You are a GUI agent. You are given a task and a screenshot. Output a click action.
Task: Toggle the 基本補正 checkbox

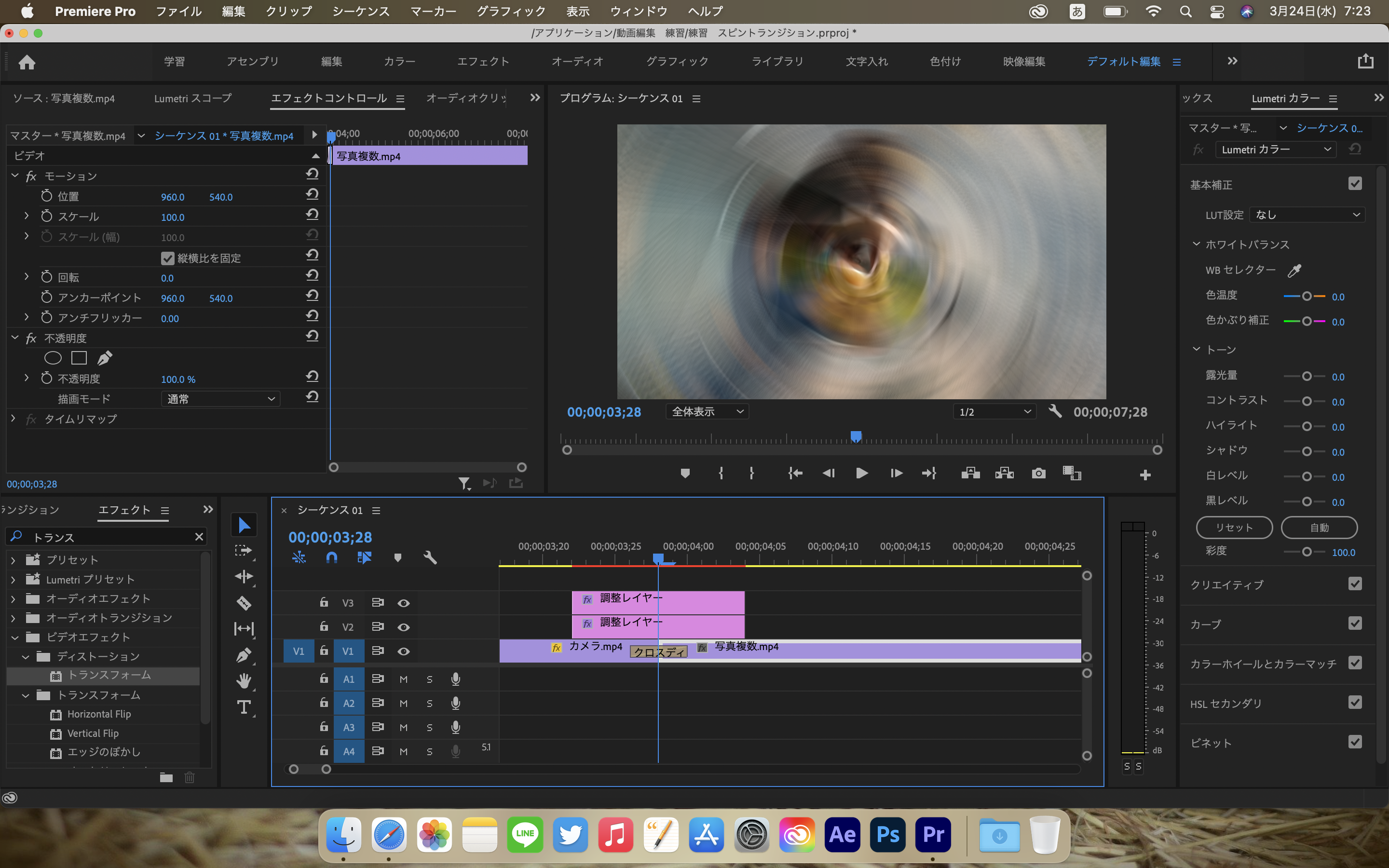(1355, 184)
